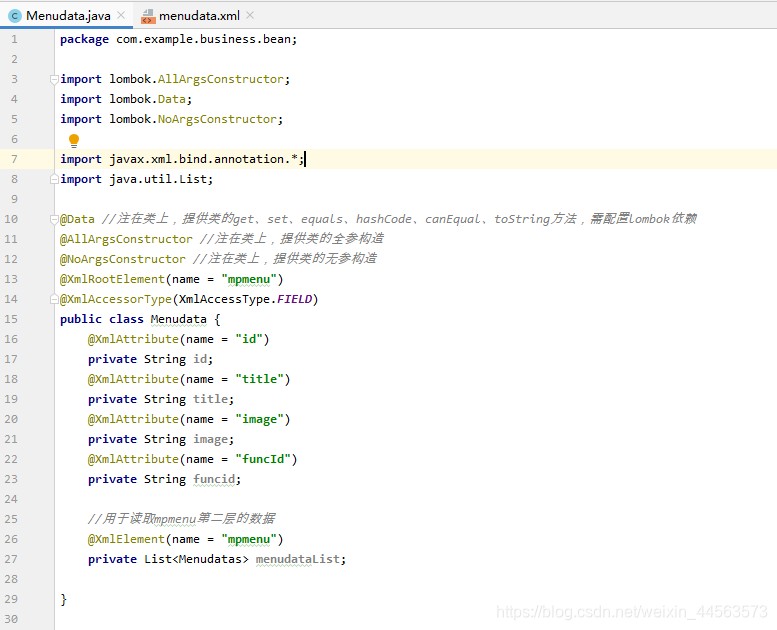Click the "funcId" attribute string
777x630 pixels.
(263, 459)
